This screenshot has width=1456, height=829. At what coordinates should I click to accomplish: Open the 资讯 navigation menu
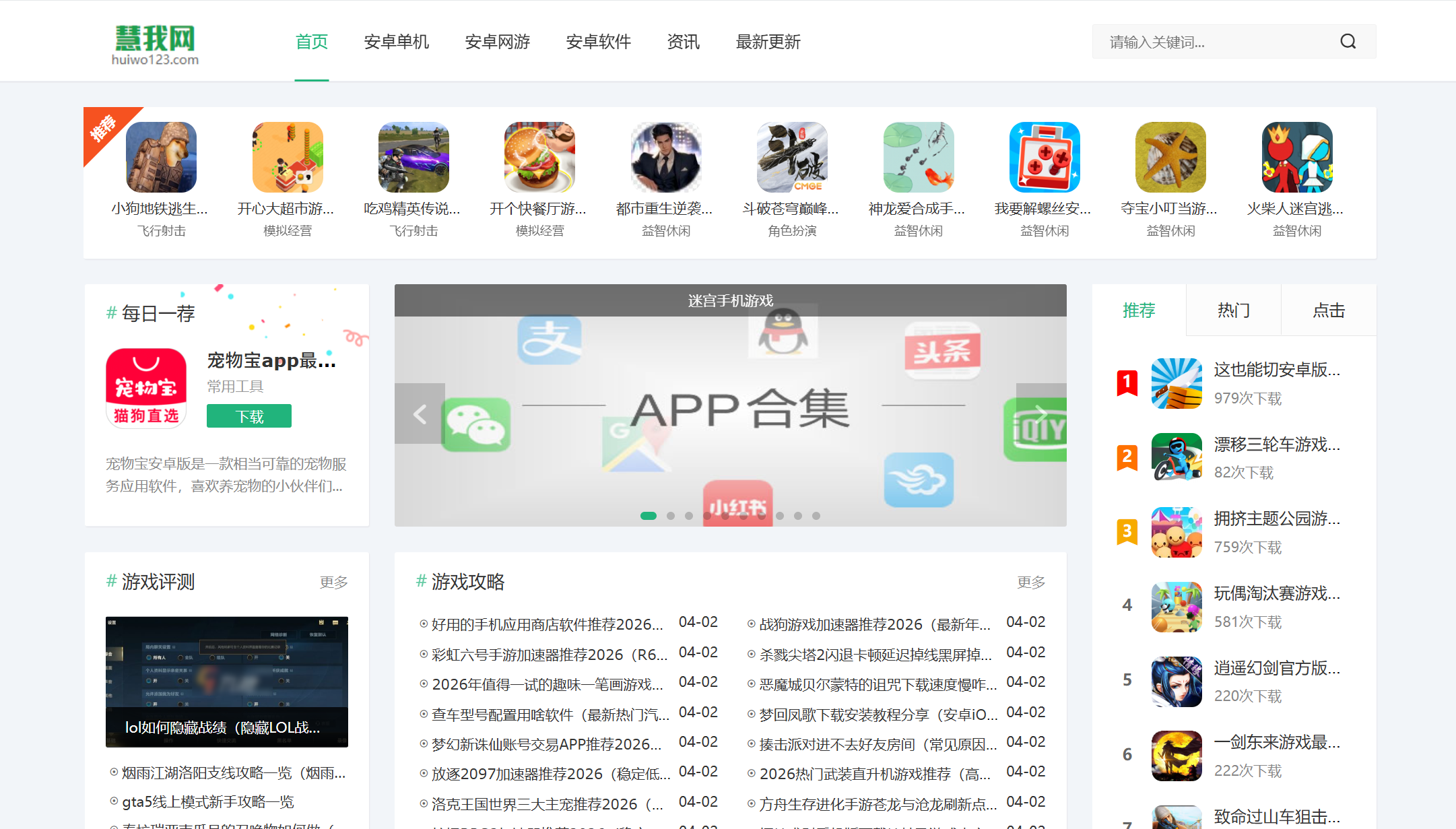coord(683,42)
